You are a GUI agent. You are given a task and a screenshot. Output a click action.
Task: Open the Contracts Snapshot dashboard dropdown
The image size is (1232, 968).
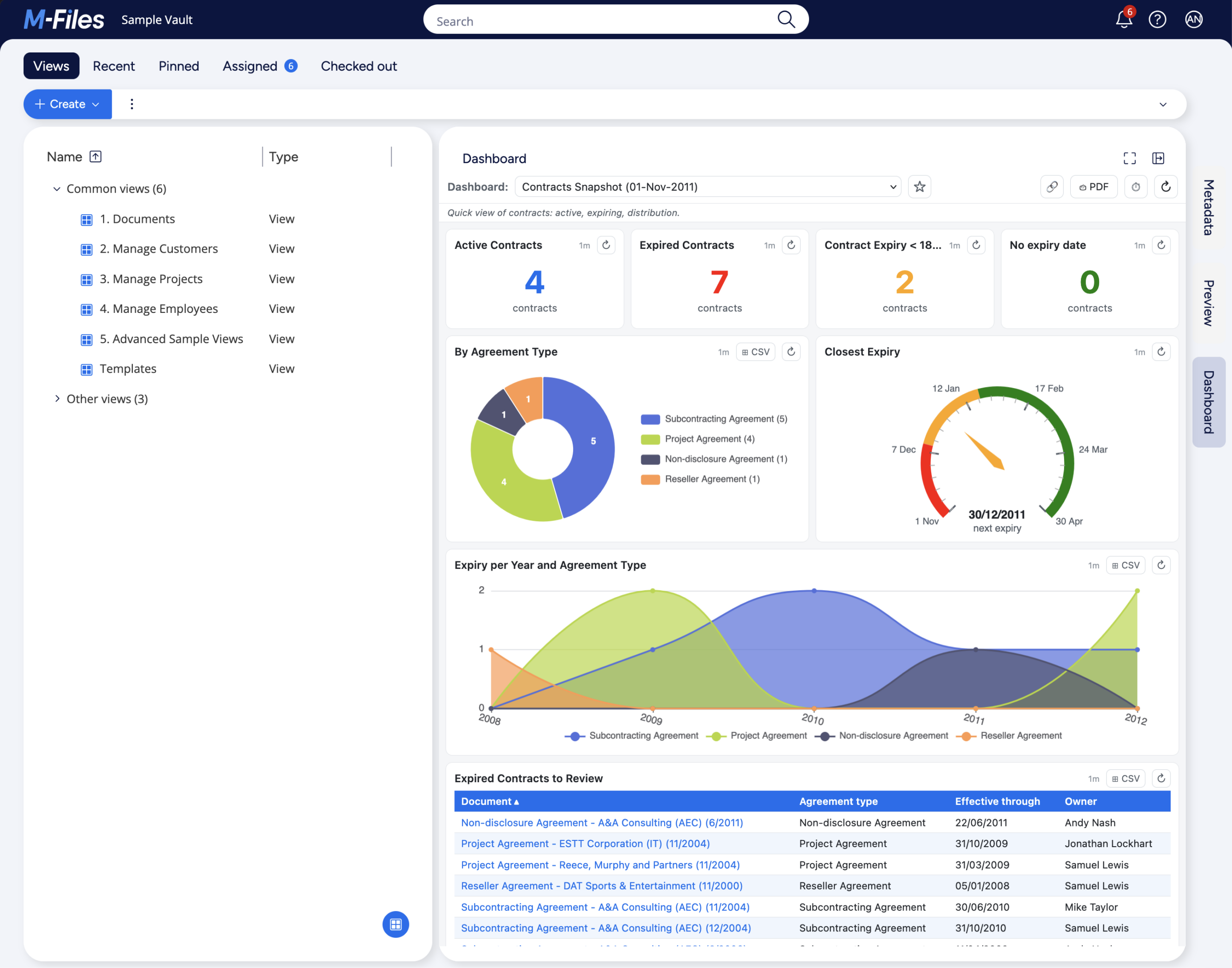pos(708,187)
